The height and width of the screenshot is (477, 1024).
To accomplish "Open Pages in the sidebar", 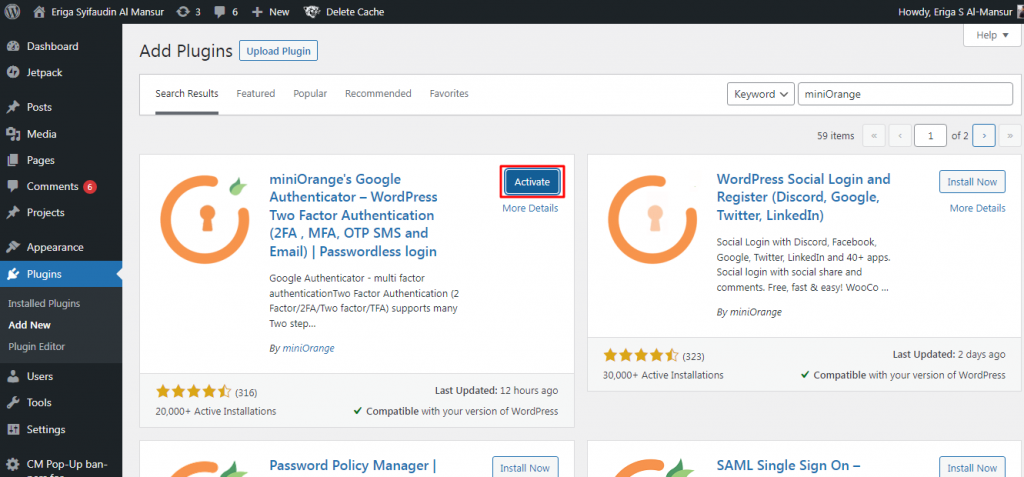I will tap(40, 160).
